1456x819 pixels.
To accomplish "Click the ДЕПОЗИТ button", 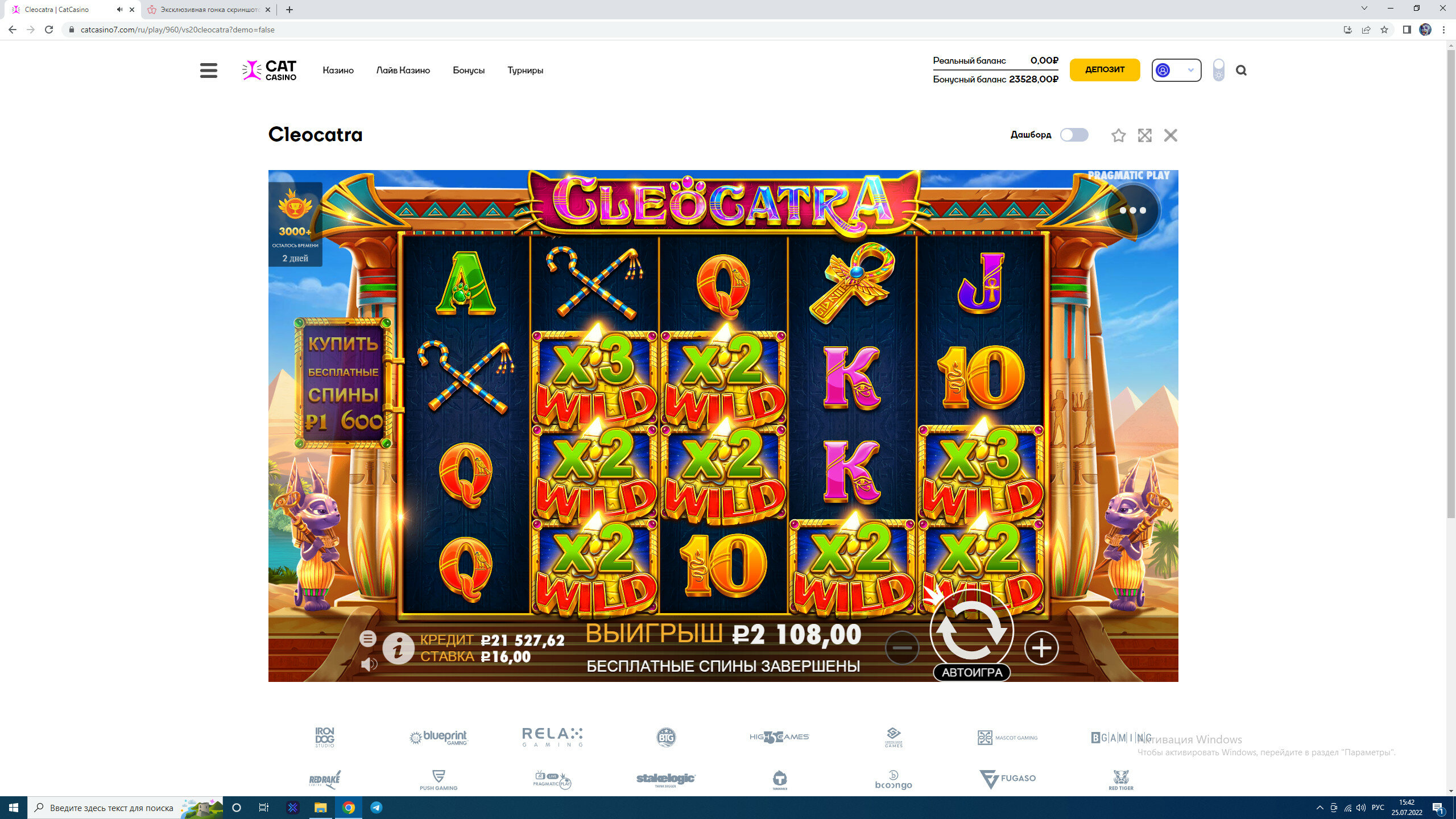I will click(1105, 70).
